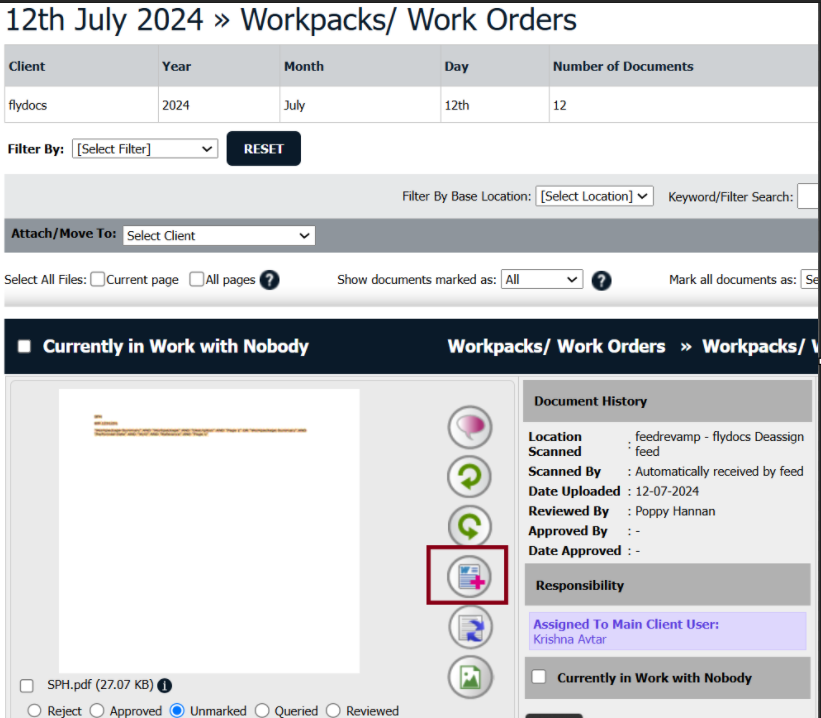Click the replace document blue arrows icon
The width and height of the screenshot is (821, 718).
[470, 627]
